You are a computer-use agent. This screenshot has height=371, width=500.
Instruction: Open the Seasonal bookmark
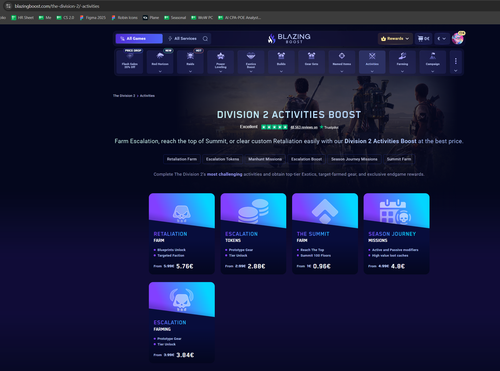[x=175, y=18]
